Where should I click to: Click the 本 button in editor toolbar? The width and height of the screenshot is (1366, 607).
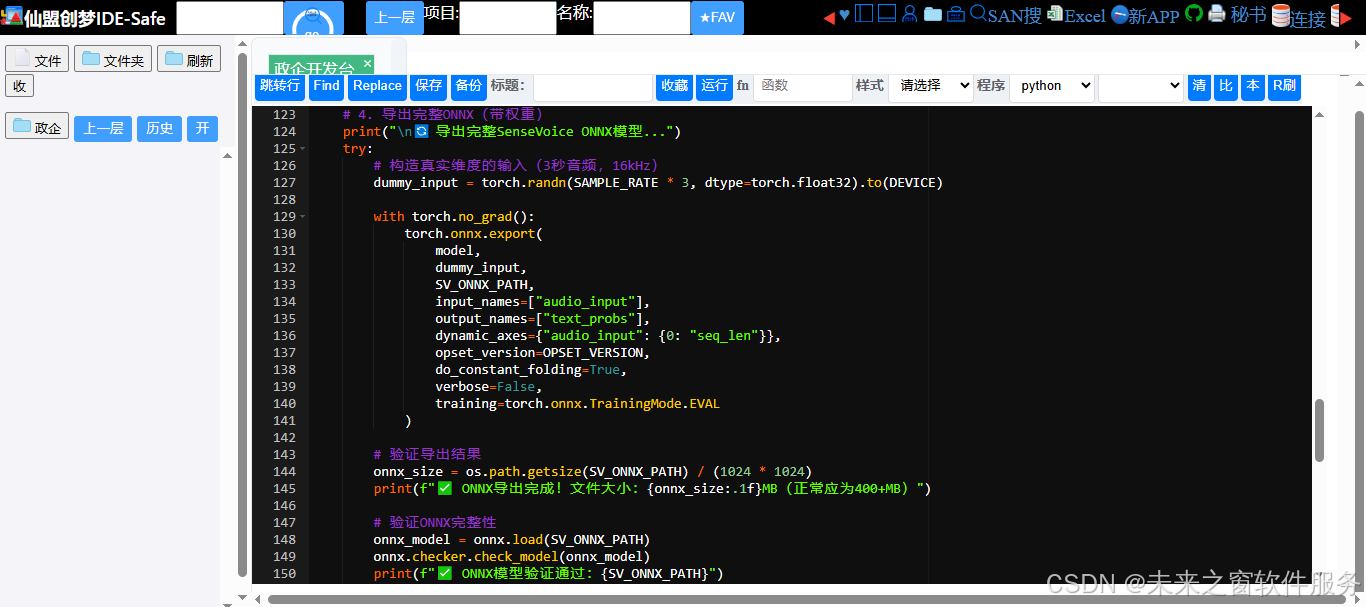click(x=1253, y=86)
